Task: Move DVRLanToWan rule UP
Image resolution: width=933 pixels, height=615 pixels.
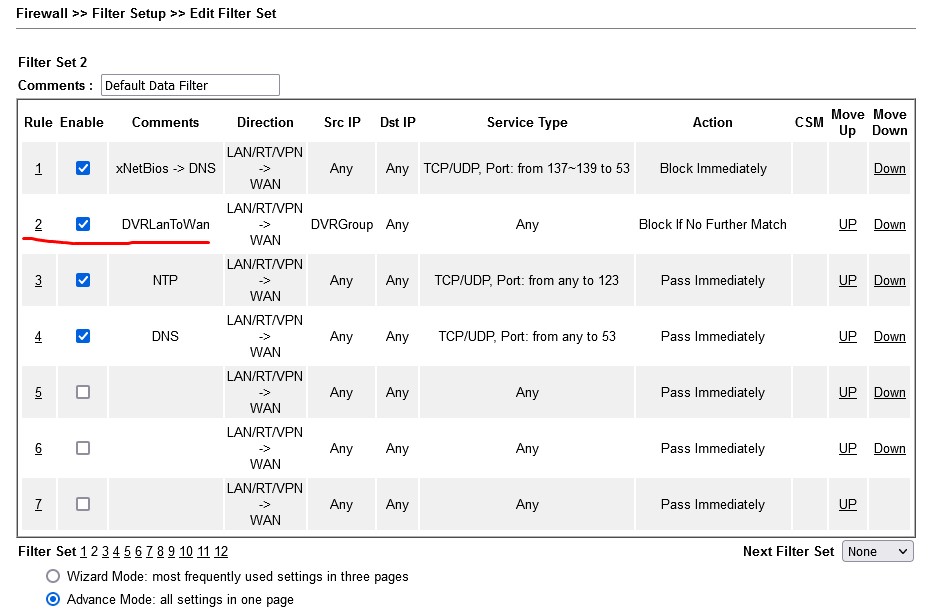Action: coord(847,224)
